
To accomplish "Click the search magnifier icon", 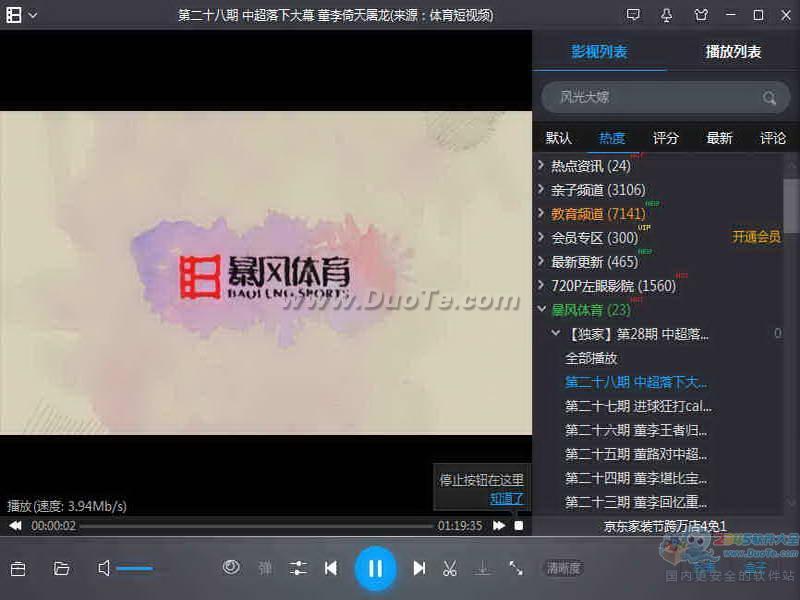I will 769,98.
